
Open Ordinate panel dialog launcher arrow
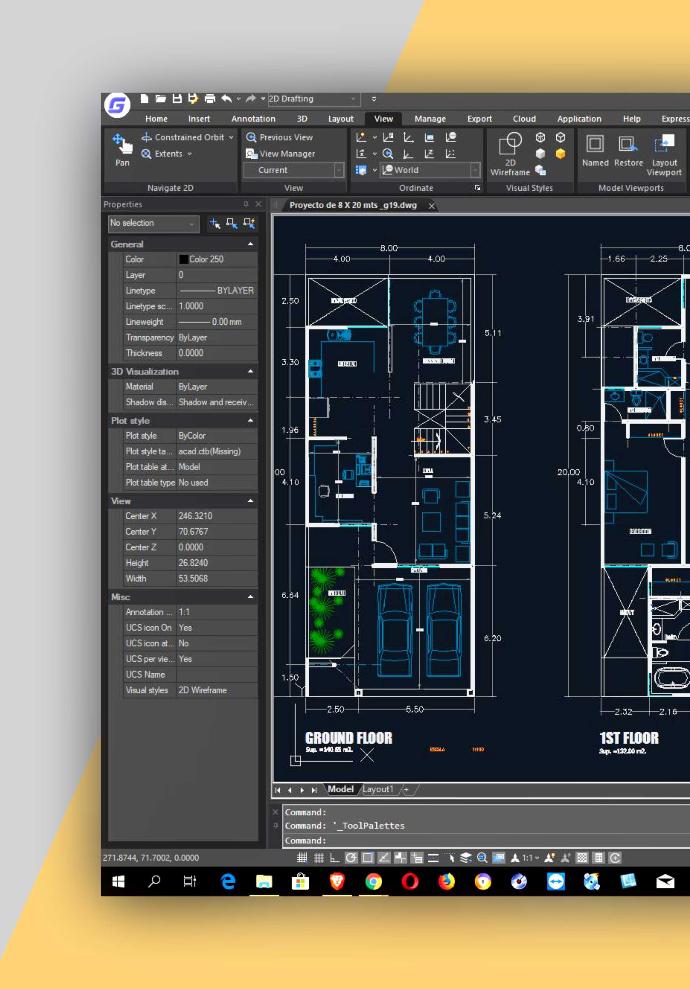[x=477, y=188]
